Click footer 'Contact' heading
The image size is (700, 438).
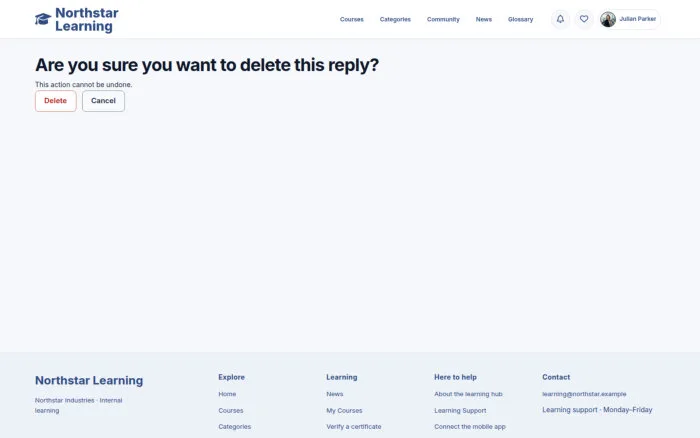pyautogui.click(x=556, y=377)
